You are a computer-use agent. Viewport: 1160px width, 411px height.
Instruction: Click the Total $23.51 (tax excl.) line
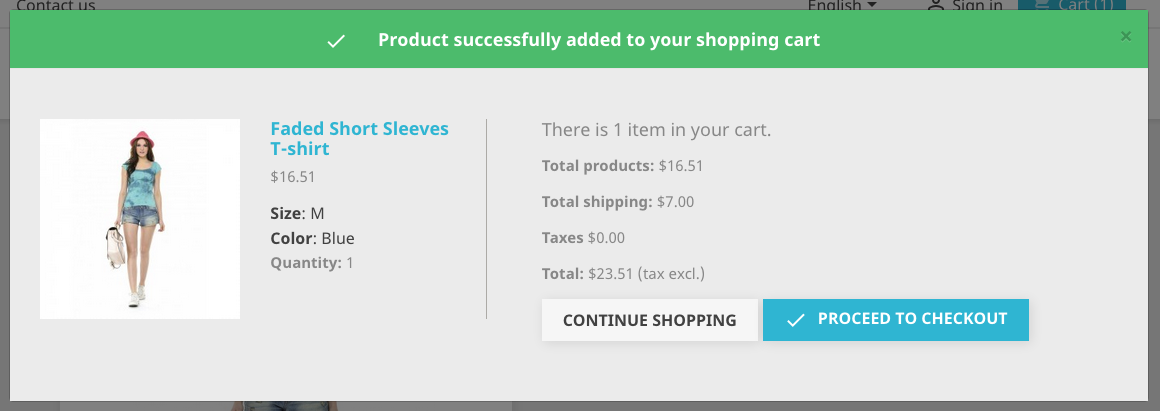(x=624, y=273)
